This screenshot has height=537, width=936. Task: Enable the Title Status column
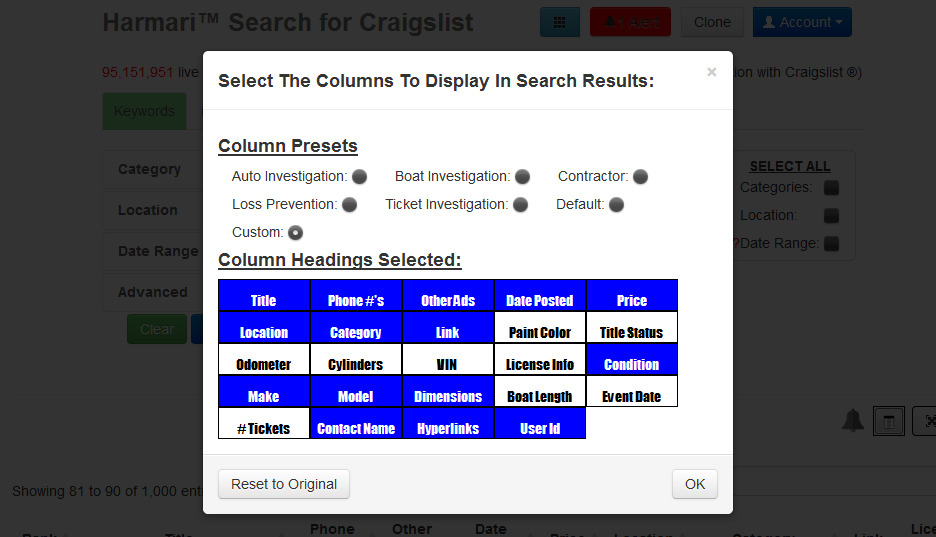click(632, 328)
